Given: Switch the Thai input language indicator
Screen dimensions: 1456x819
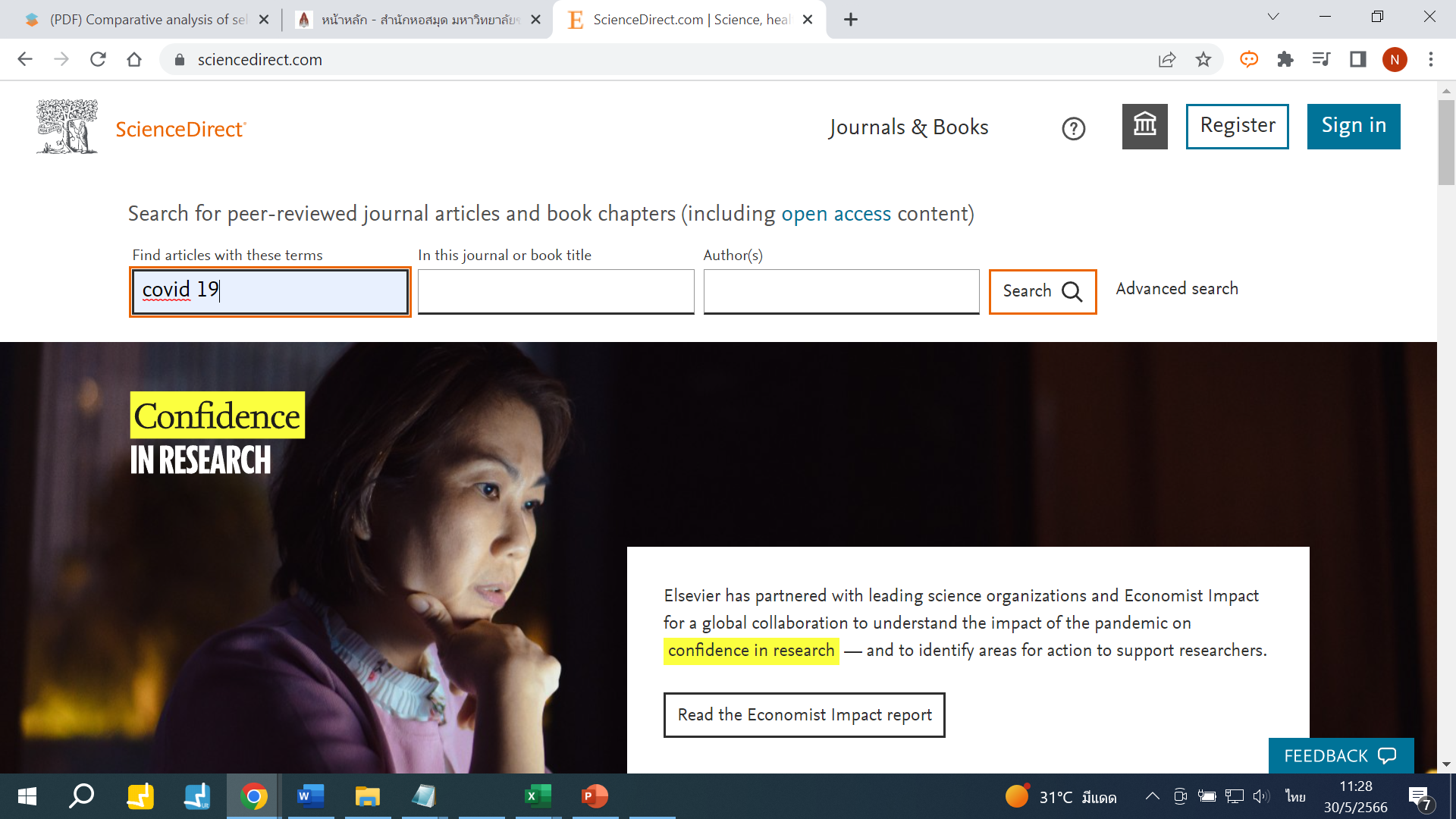Looking at the screenshot, I should 1295,796.
